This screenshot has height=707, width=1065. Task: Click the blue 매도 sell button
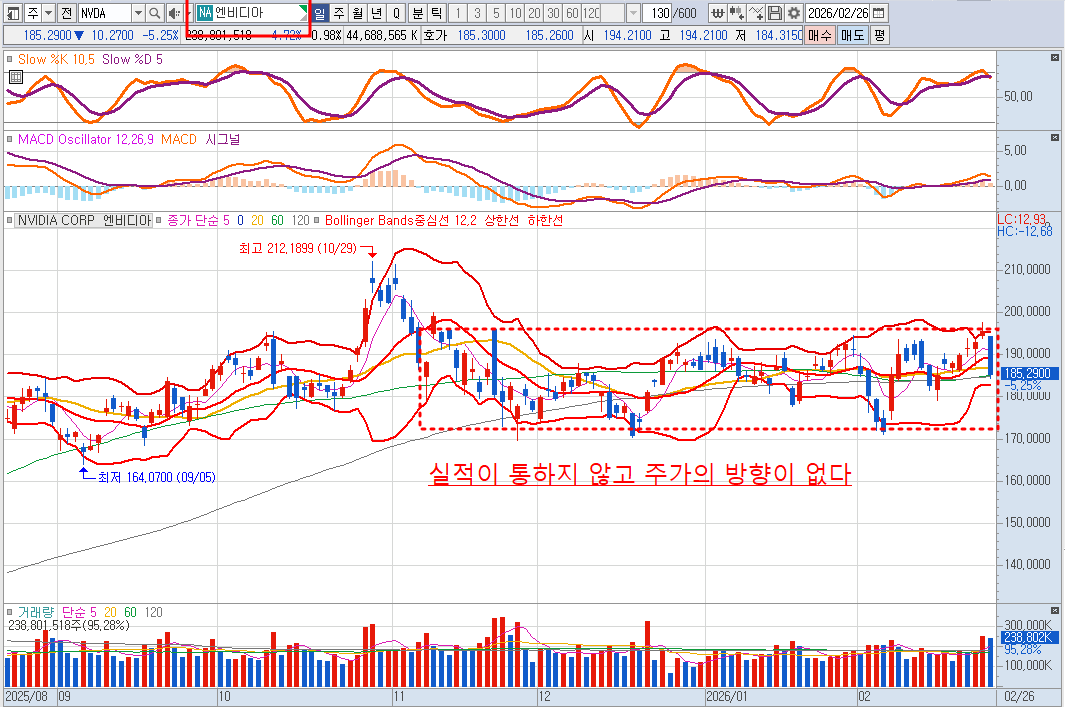pyautogui.click(x=852, y=35)
